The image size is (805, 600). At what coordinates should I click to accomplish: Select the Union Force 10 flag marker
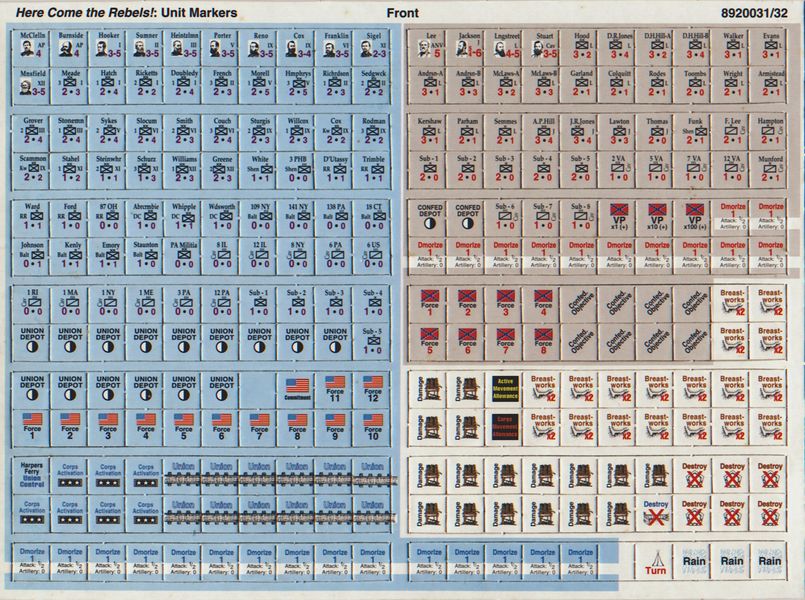pyautogui.click(x=373, y=427)
